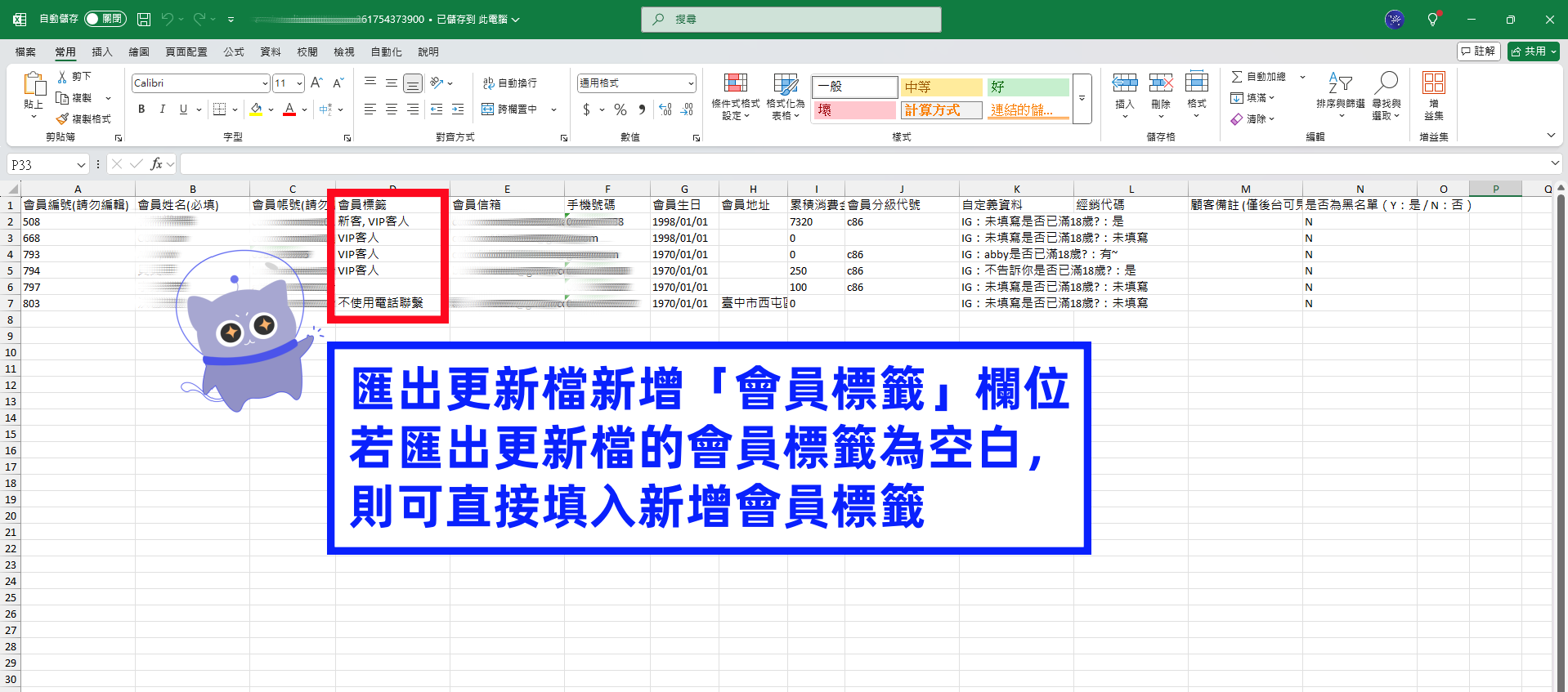
Task: Click the Cut scissors icon
Action: tap(63, 76)
